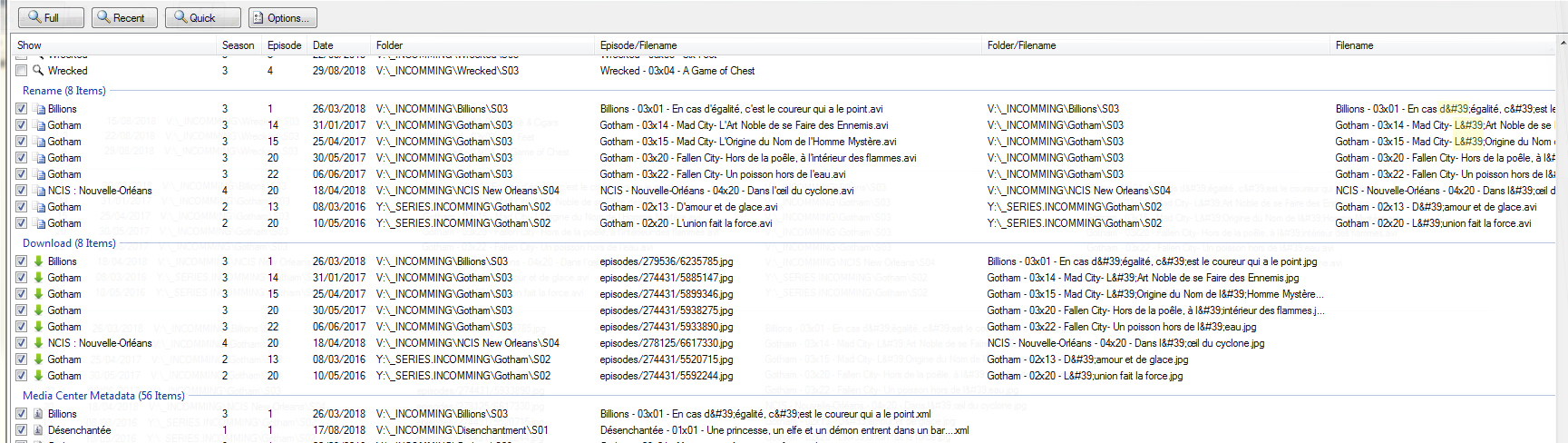The width and height of the screenshot is (1568, 443).
Task: Select the Rename (8 Items) group header
Action: [64, 91]
